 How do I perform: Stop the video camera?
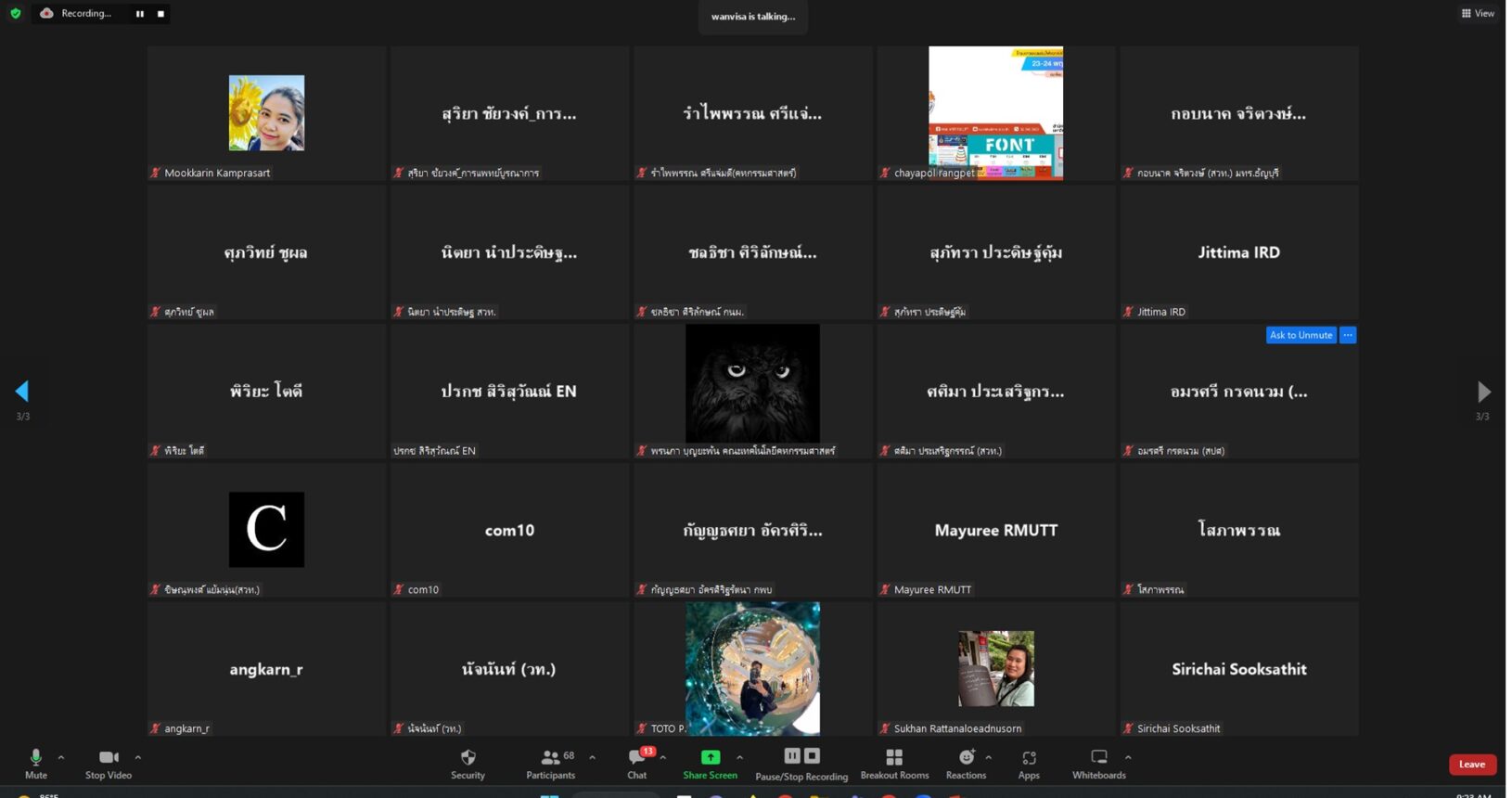[x=109, y=764]
